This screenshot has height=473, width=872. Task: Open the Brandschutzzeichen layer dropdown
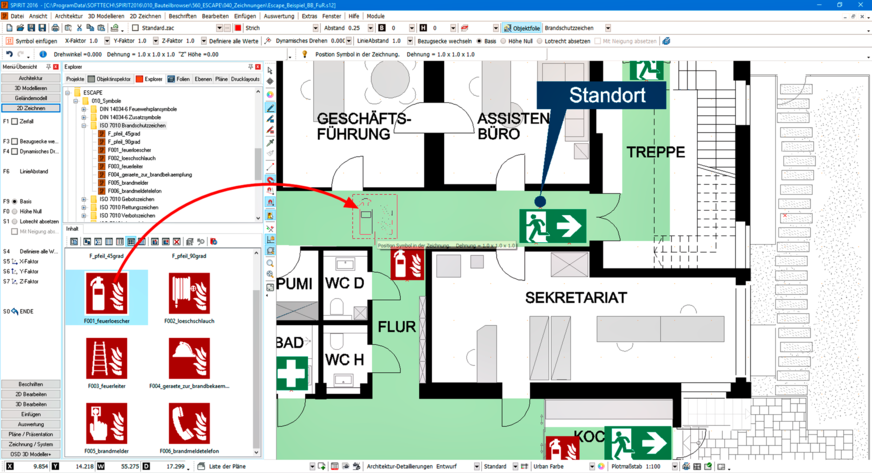point(608,28)
